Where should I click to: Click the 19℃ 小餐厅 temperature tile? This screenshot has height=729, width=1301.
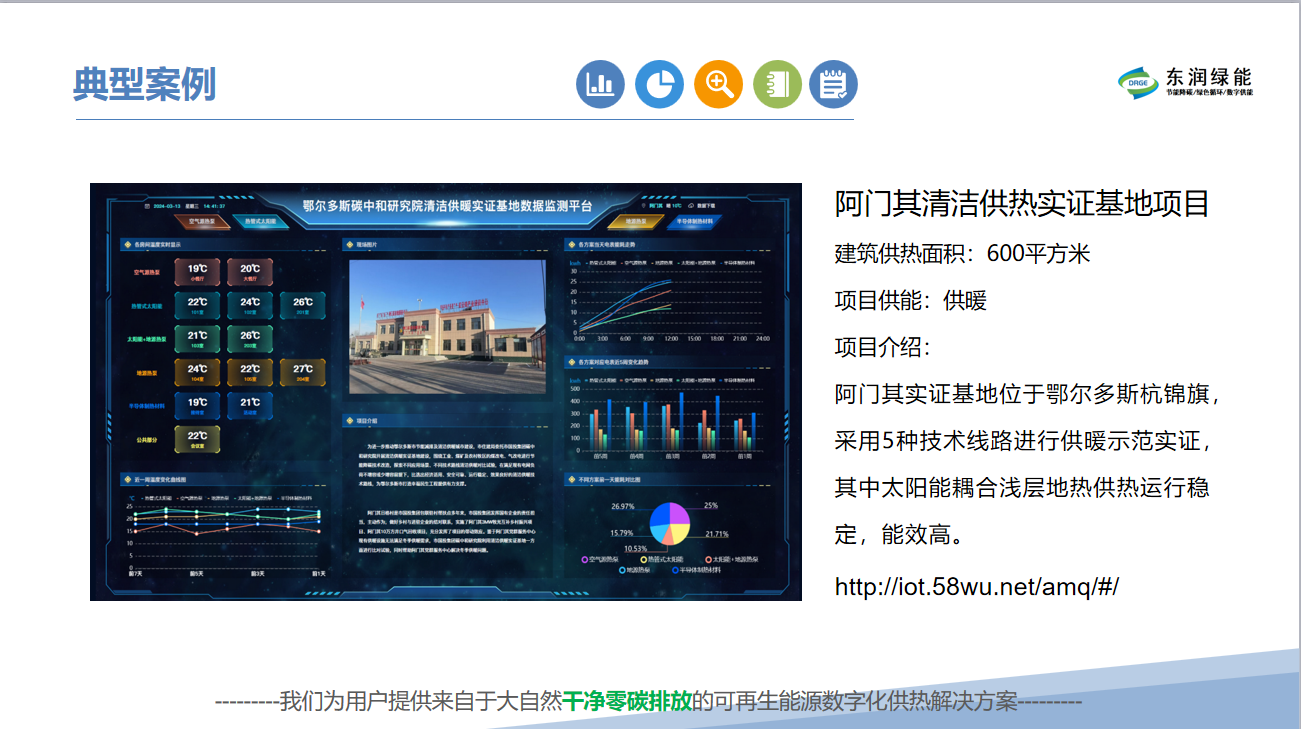pyautogui.click(x=198, y=272)
